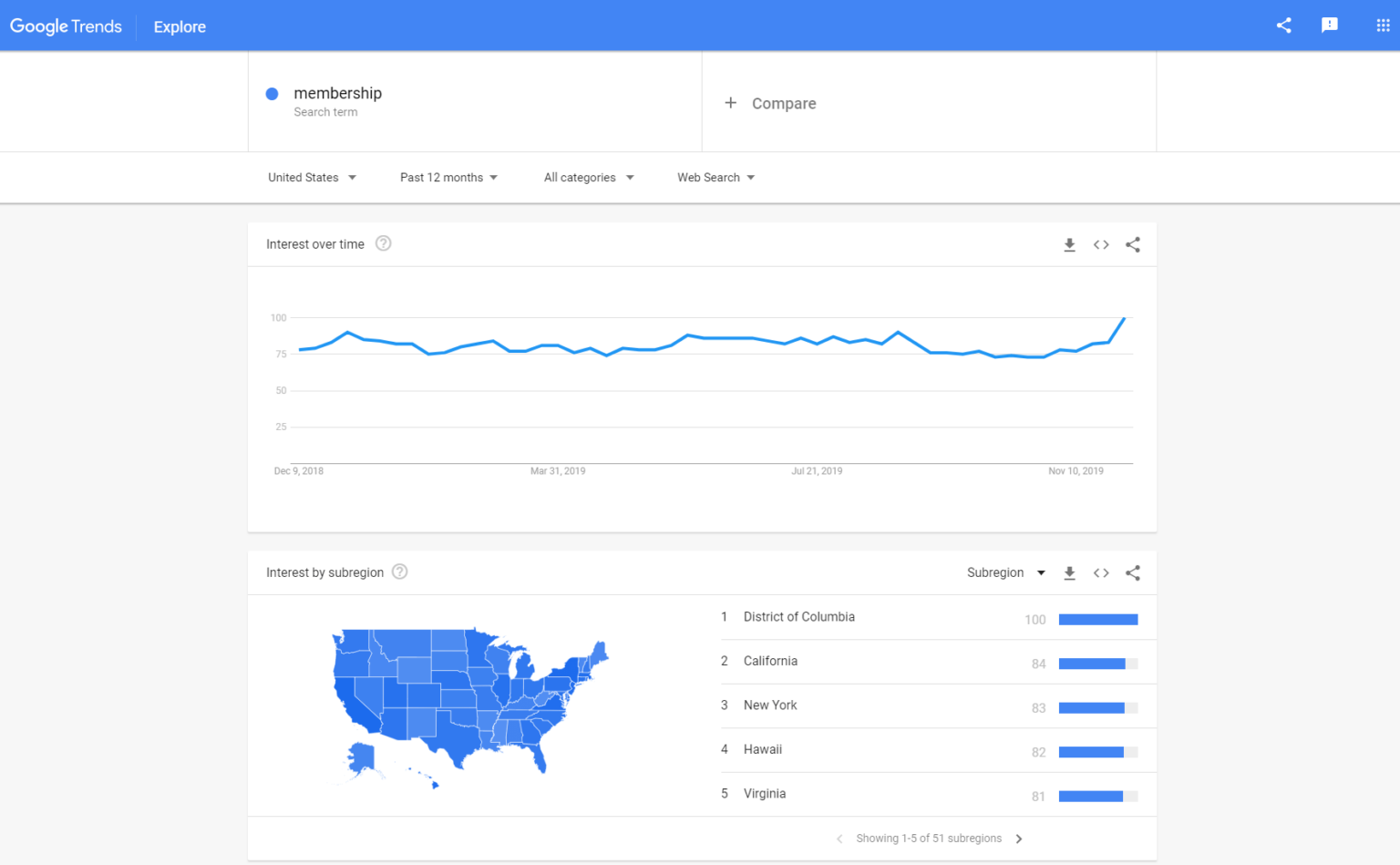Send feedback using the feedback icon
This screenshot has height=865, width=1400.
[1329, 25]
